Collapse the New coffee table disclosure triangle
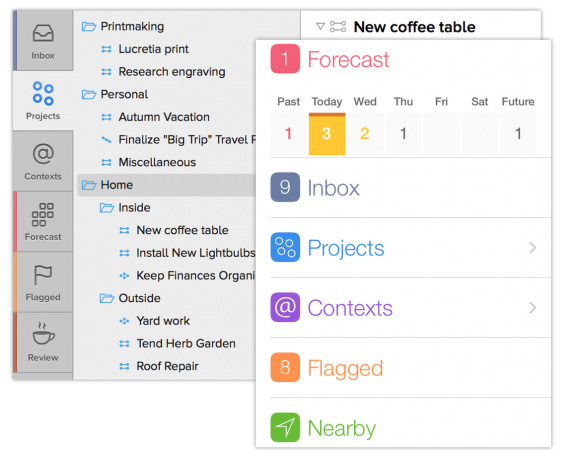576x466 pixels. 320,26
